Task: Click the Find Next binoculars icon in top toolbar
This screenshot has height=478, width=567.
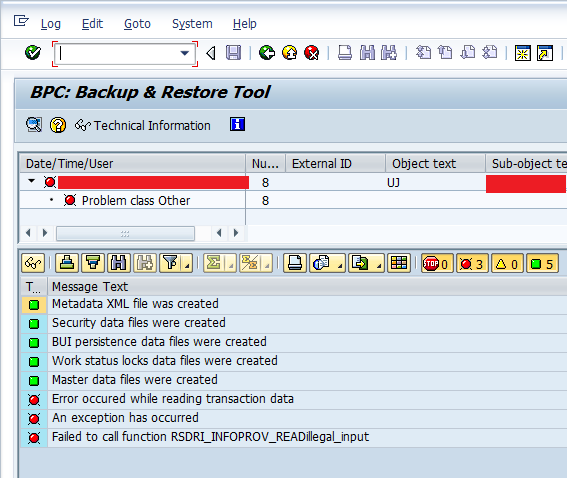Action: pos(389,53)
